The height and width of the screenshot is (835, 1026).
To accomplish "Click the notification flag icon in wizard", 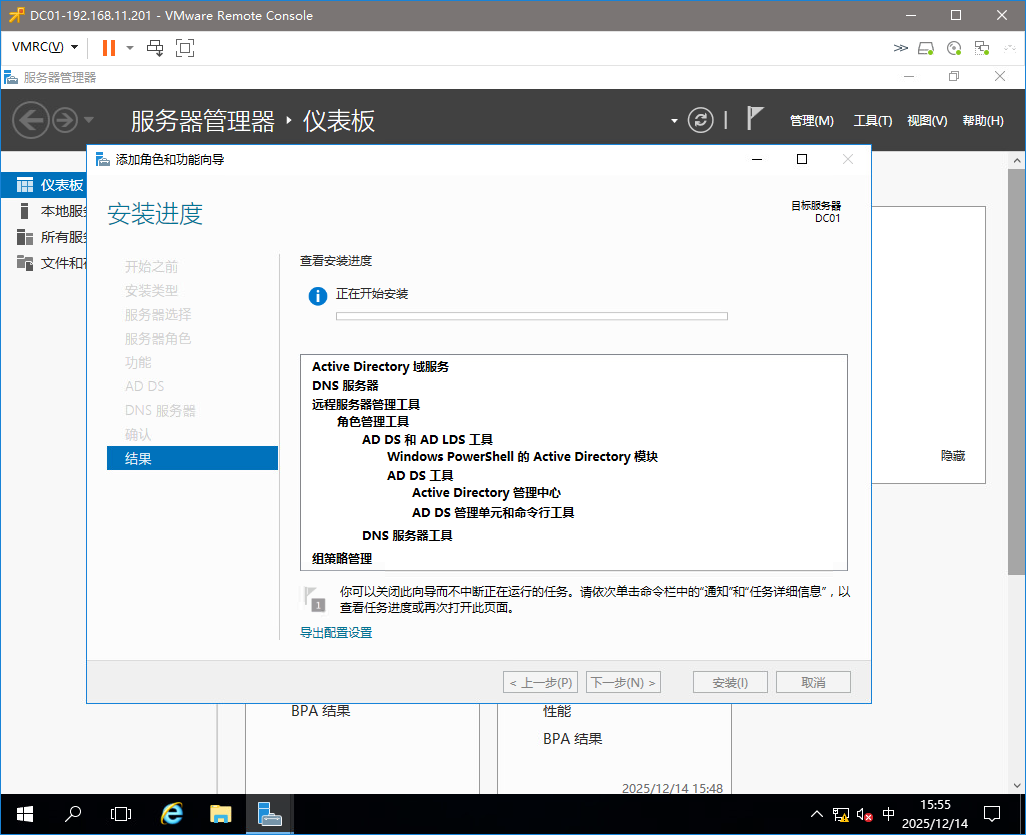I will 315,598.
